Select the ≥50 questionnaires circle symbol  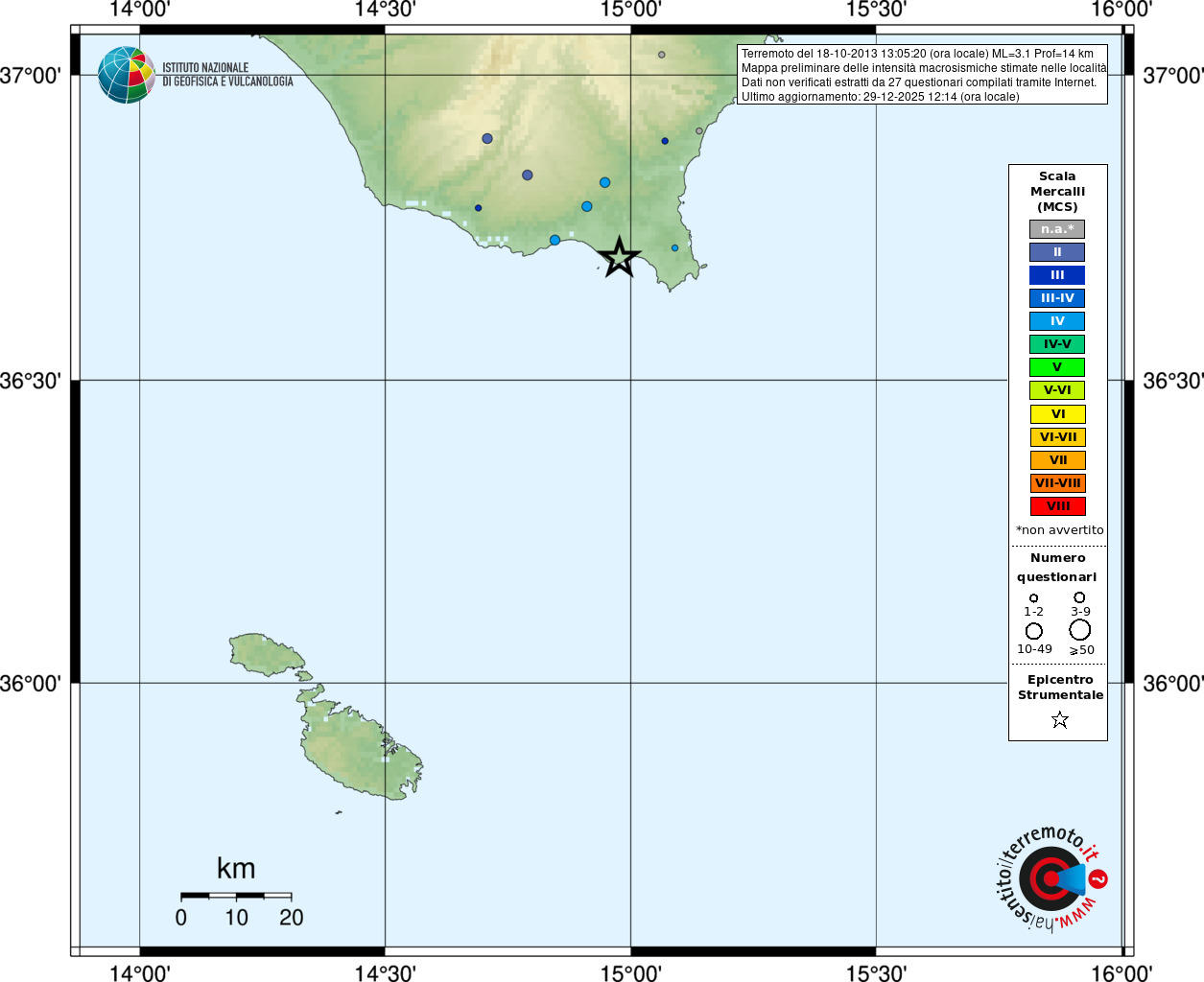click(1079, 630)
